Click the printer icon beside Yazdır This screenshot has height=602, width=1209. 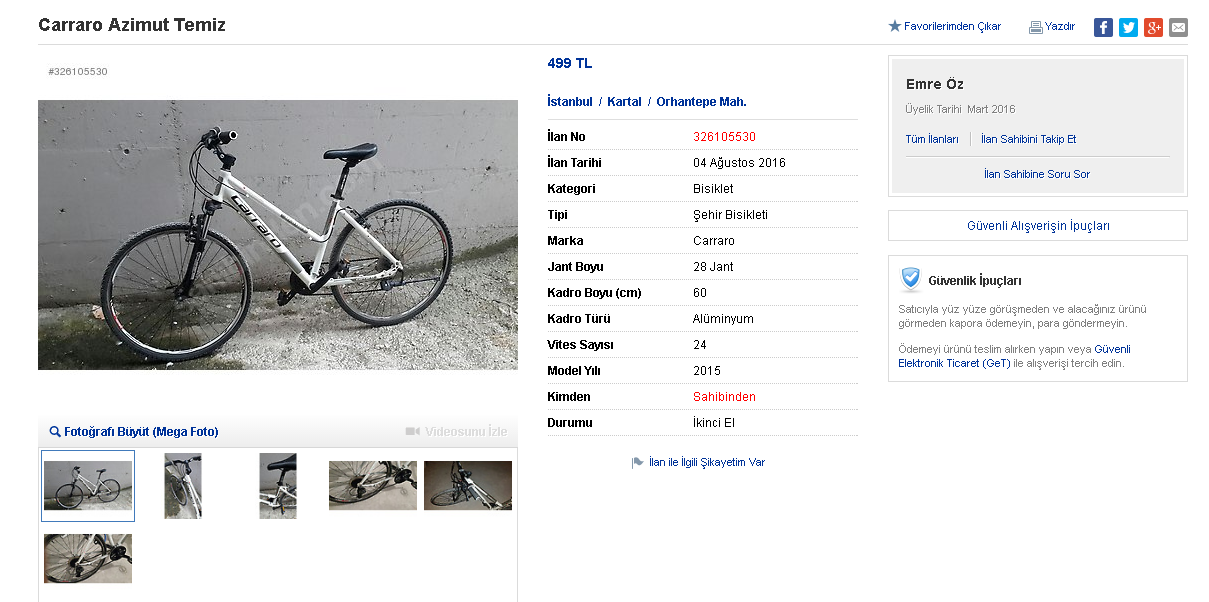(1036, 27)
